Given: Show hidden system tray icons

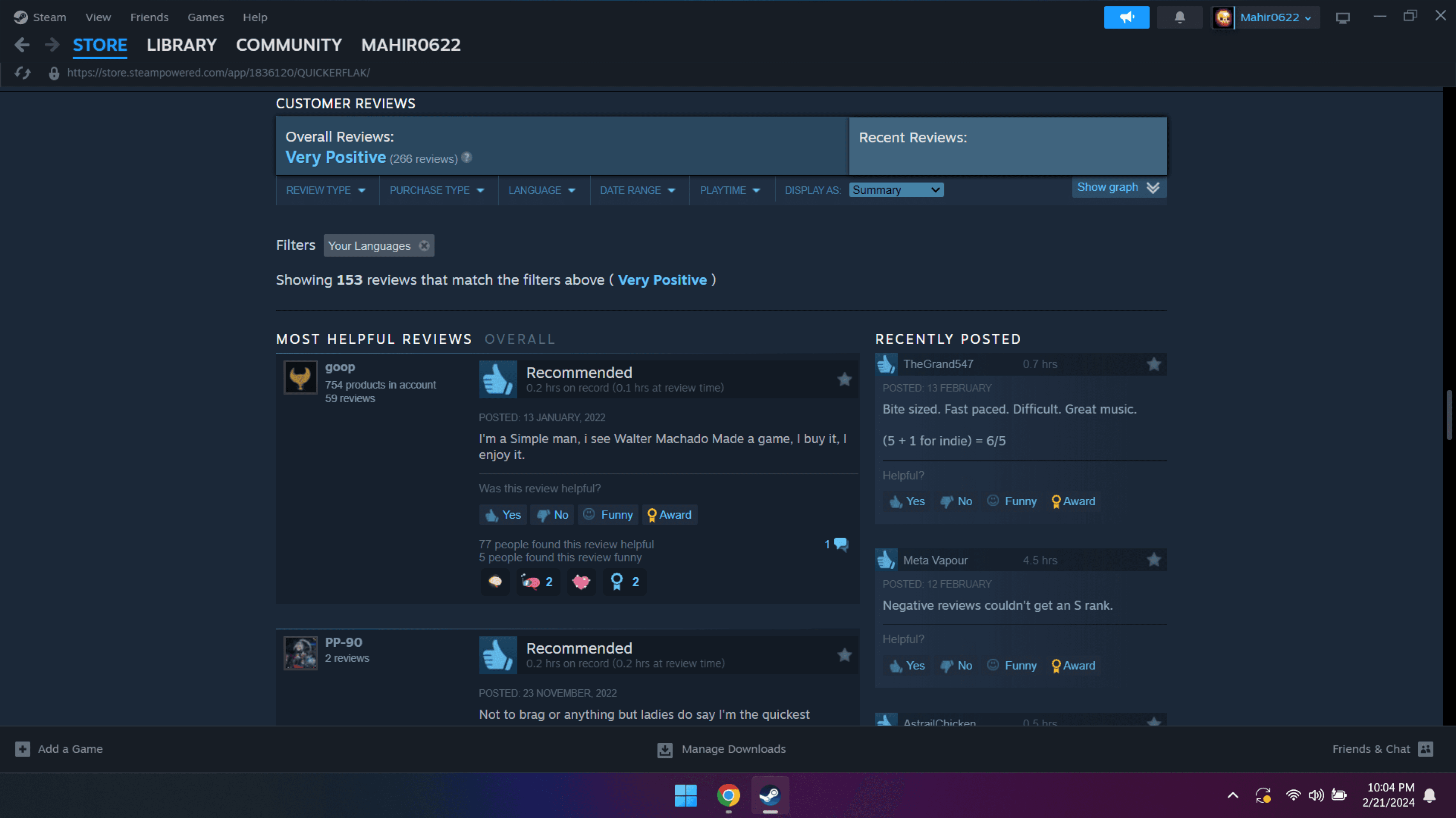Looking at the screenshot, I should pos(1233,795).
